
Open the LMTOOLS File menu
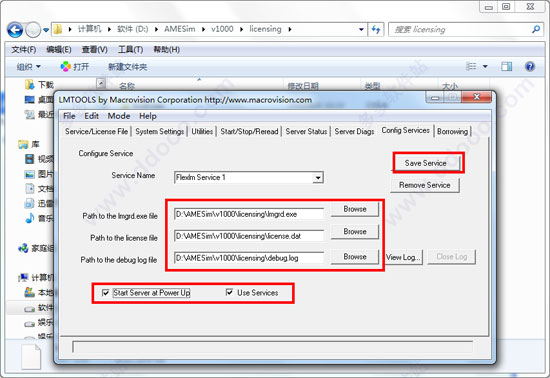[69, 116]
